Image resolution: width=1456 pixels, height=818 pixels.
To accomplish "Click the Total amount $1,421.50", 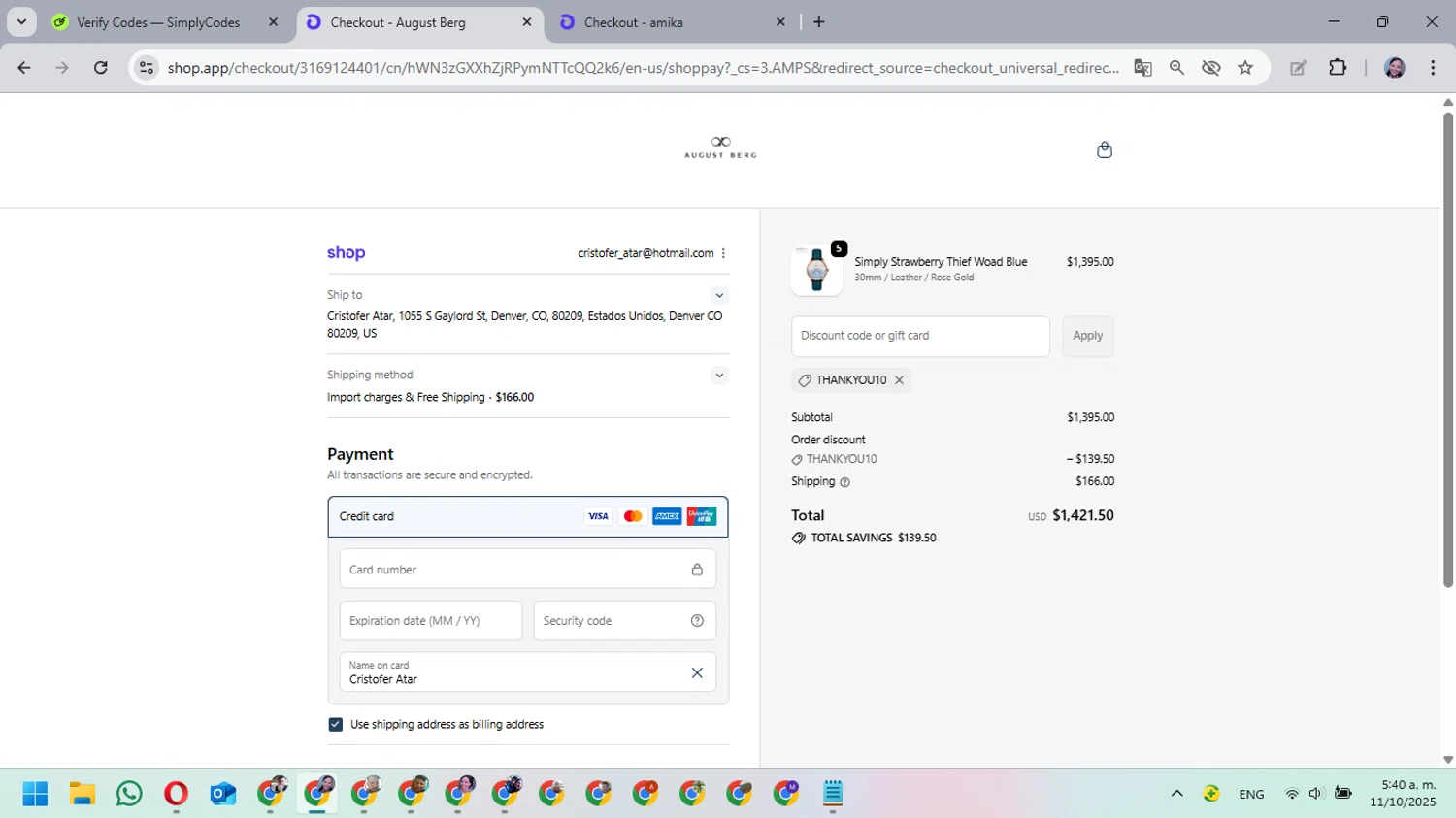I will click(1083, 515).
